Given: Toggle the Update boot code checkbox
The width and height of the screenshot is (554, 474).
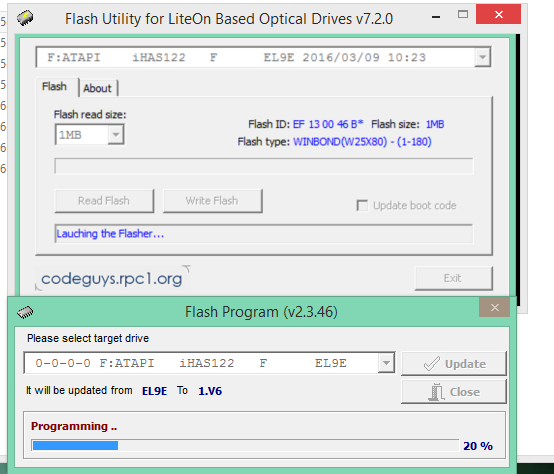Looking at the screenshot, I should (x=362, y=205).
